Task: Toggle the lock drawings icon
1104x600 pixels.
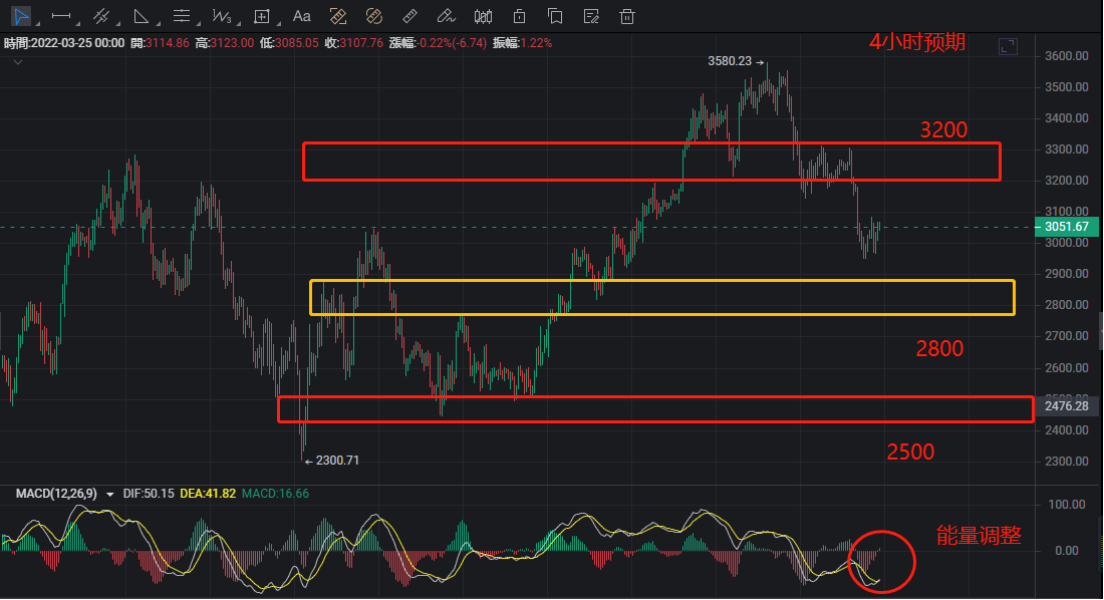Action: click(519, 16)
